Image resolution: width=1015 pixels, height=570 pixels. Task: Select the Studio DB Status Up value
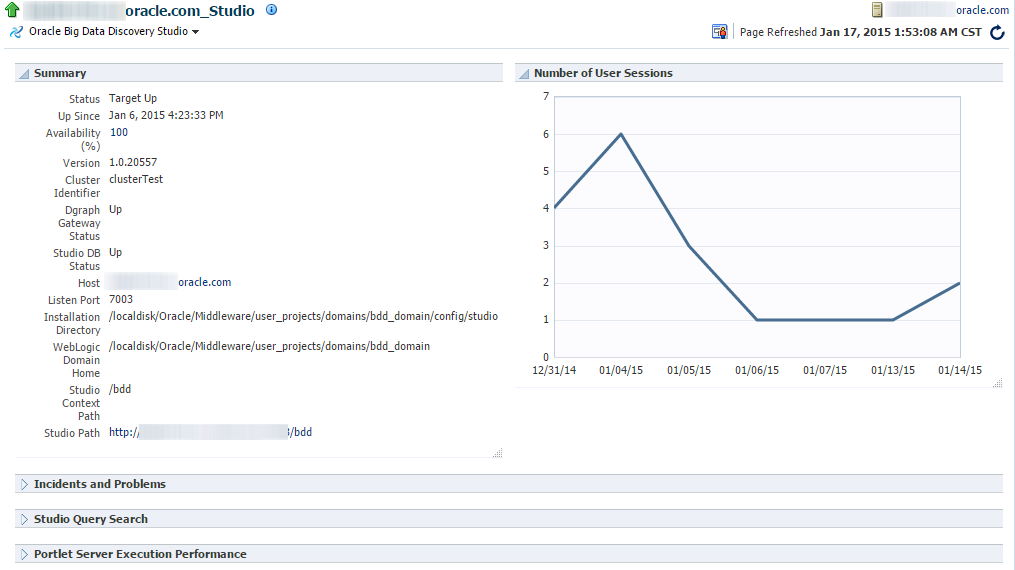coord(115,252)
